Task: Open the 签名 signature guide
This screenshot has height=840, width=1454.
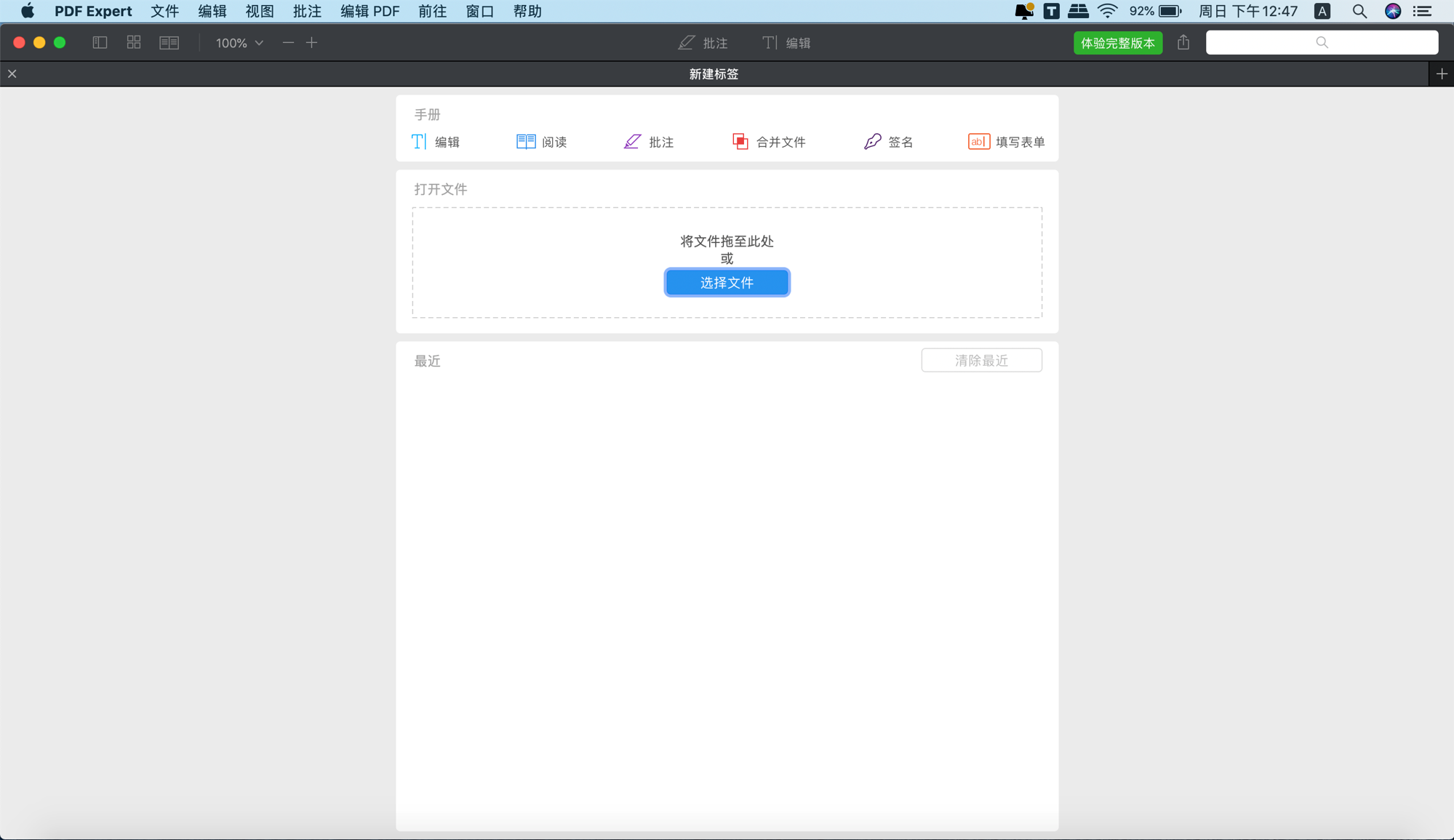Action: 888,142
